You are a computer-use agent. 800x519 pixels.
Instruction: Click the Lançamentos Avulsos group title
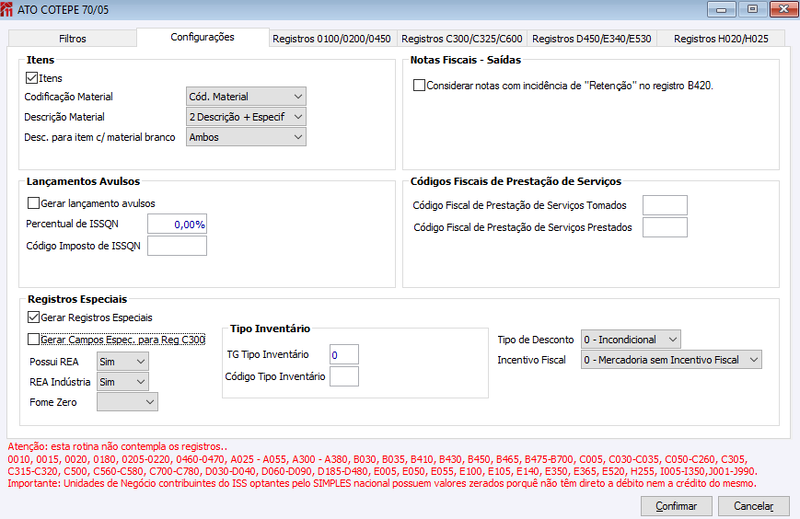pos(83,181)
